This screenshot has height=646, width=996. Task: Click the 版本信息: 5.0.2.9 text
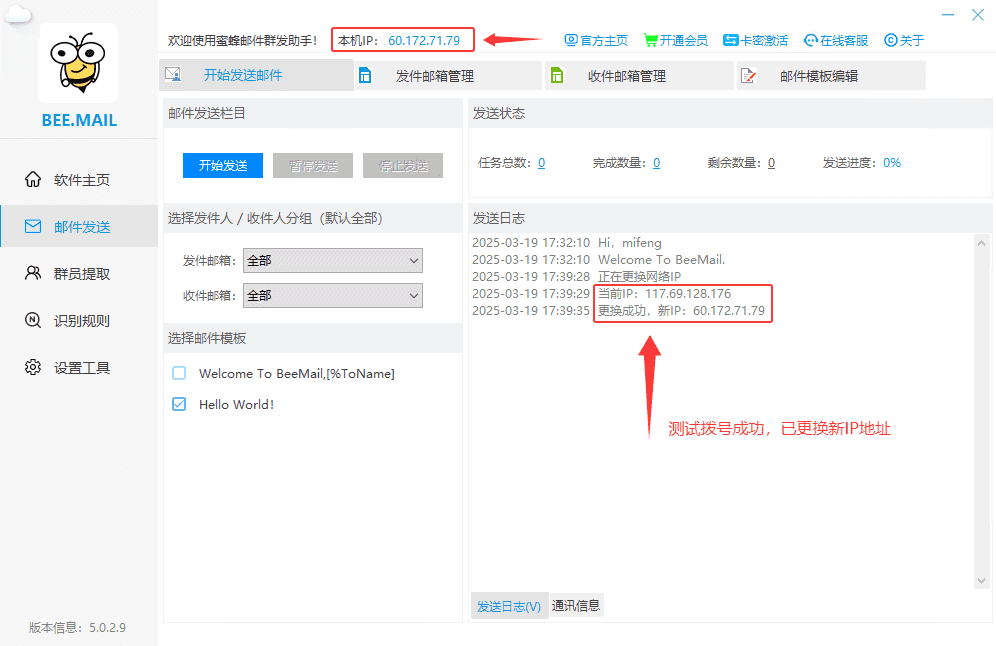point(77,628)
